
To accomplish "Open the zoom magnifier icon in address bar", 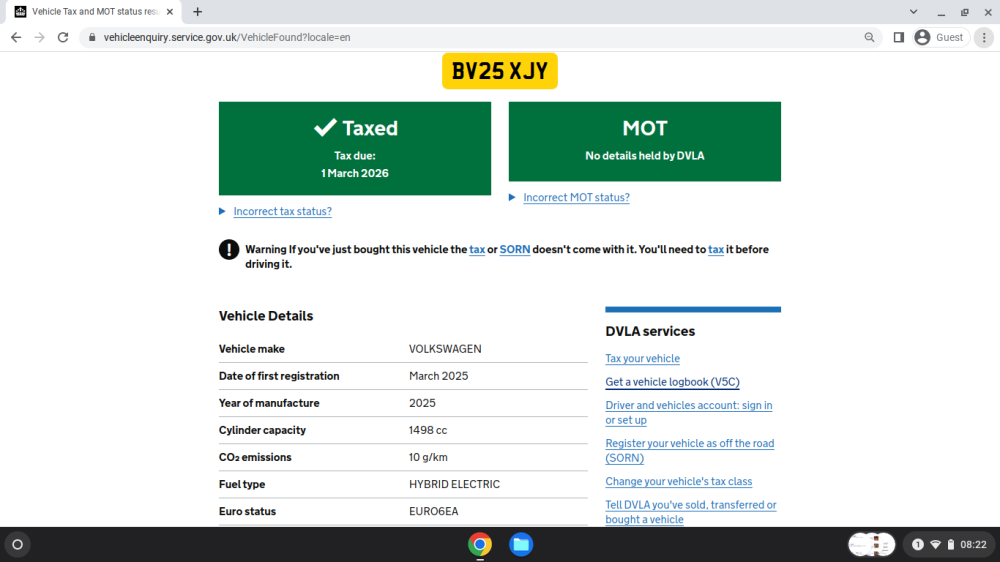I will coord(869,37).
